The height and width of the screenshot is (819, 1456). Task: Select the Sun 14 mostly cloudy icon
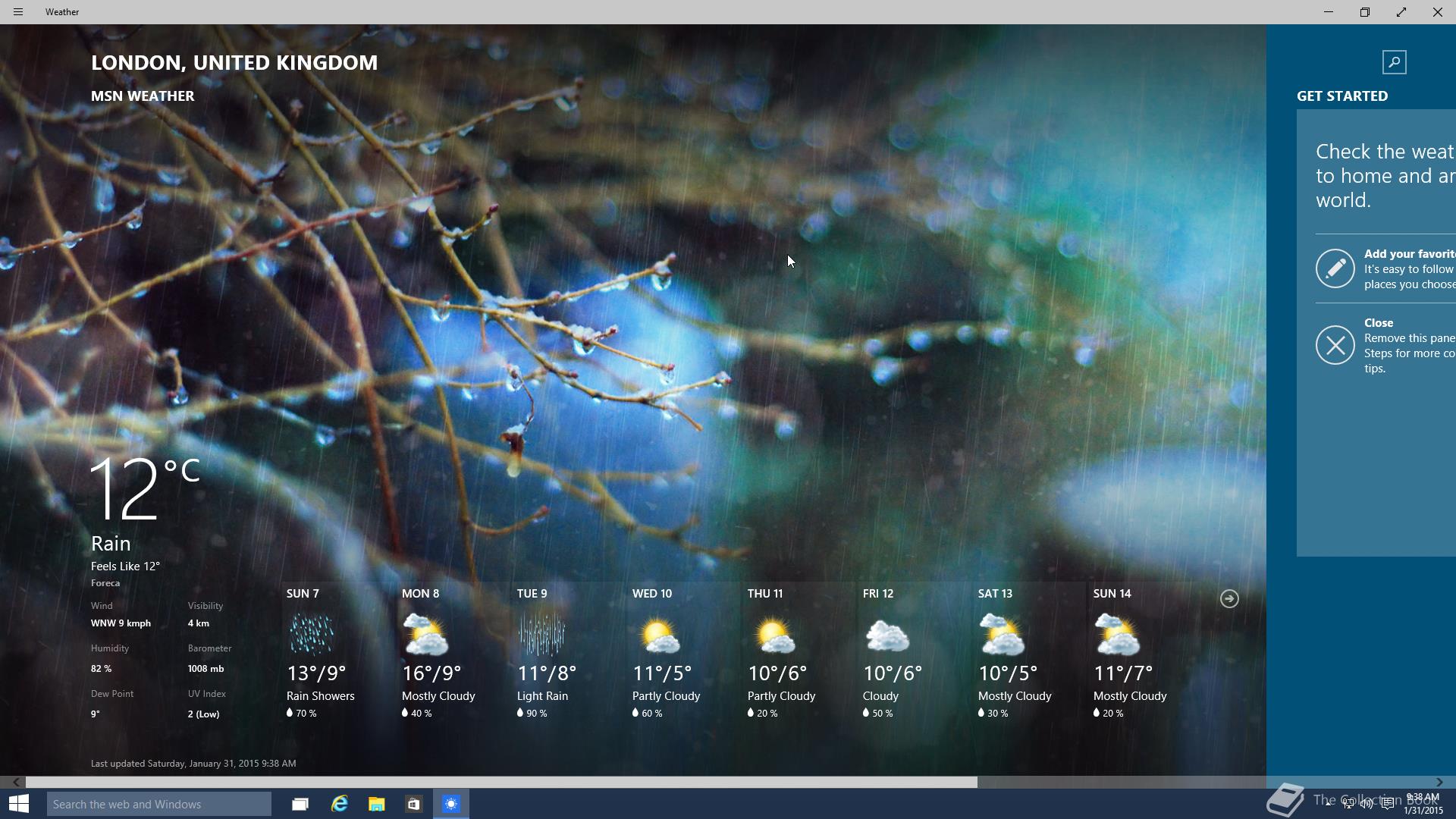pos(1117,634)
